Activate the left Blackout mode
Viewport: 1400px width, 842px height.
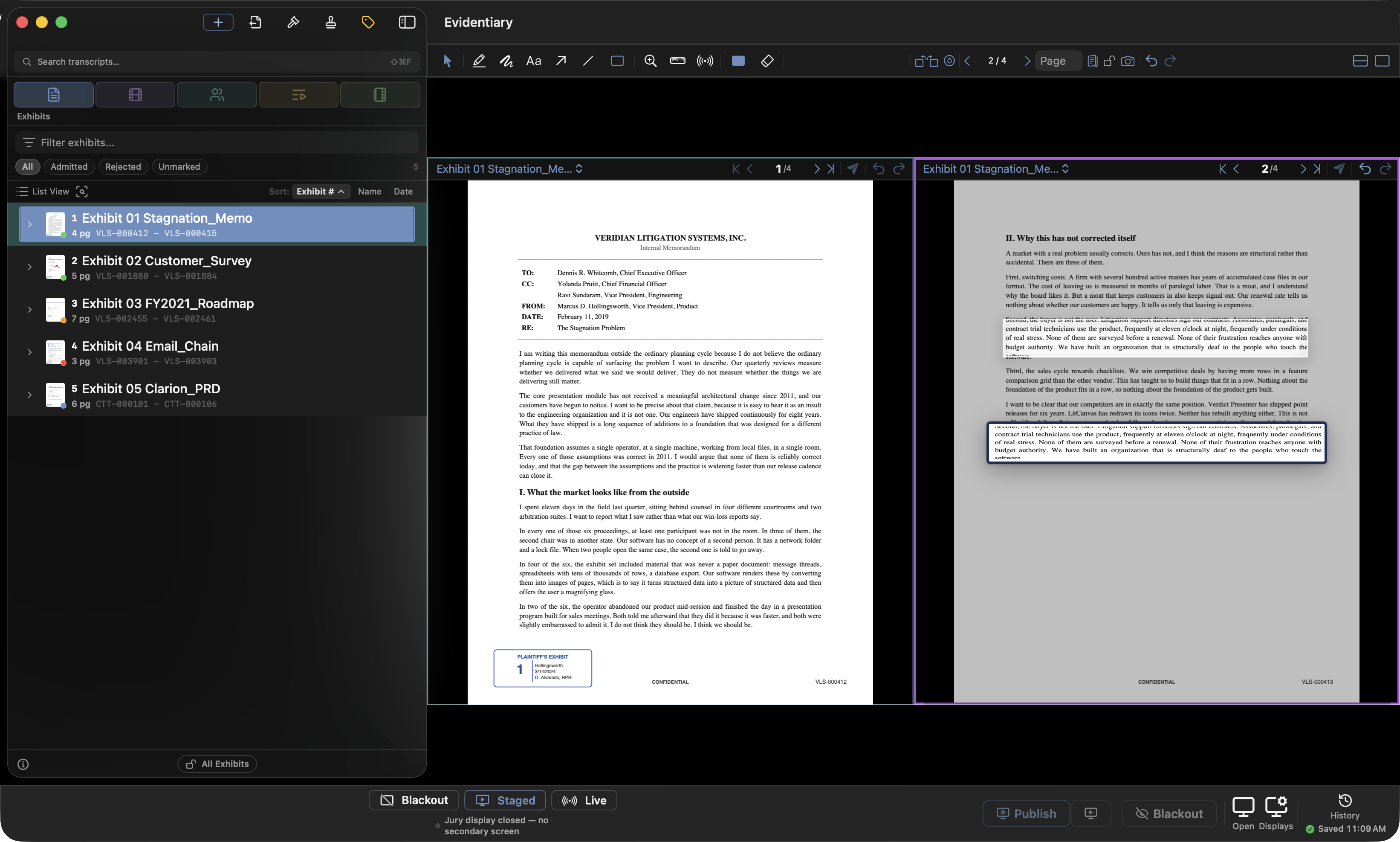point(414,801)
